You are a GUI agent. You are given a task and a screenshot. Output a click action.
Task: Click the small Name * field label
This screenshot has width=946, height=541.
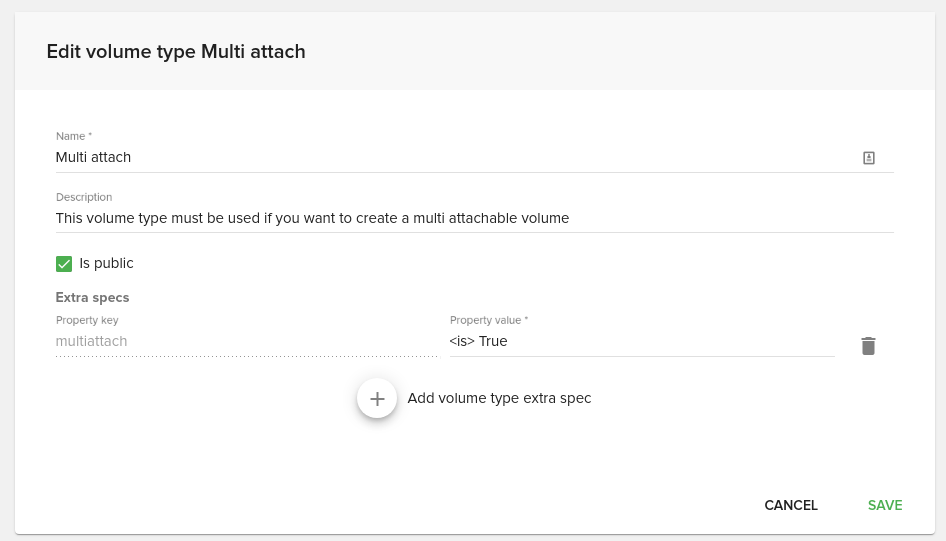click(74, 136)
